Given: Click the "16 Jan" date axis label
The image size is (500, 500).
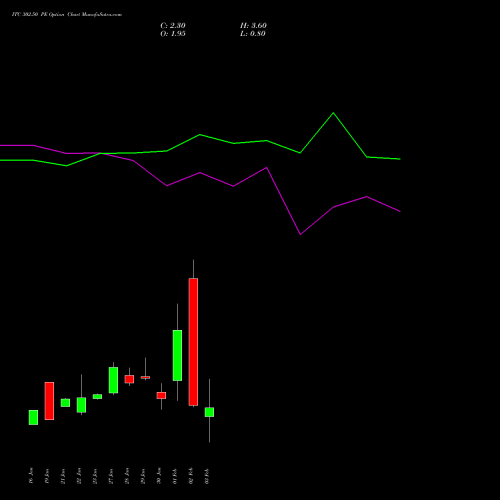Looking at the screenshot, I should (31, 476).
